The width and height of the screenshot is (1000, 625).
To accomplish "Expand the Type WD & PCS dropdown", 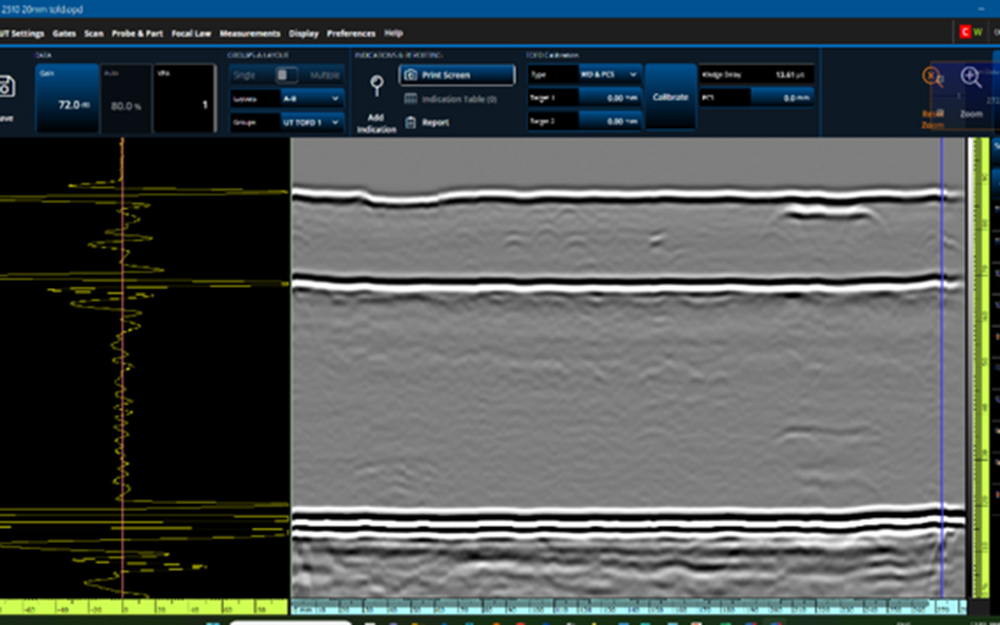I will pyautogui.click(x=609, y=75).
